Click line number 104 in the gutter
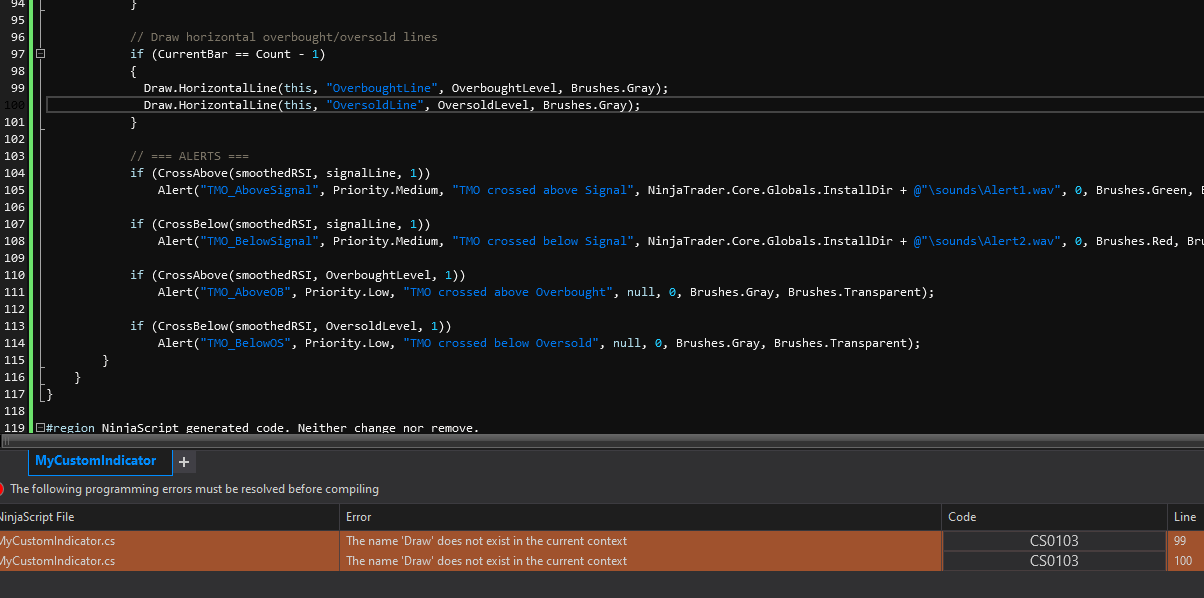The width and height of the screenshot is (1204, 598). coord(14,173)
